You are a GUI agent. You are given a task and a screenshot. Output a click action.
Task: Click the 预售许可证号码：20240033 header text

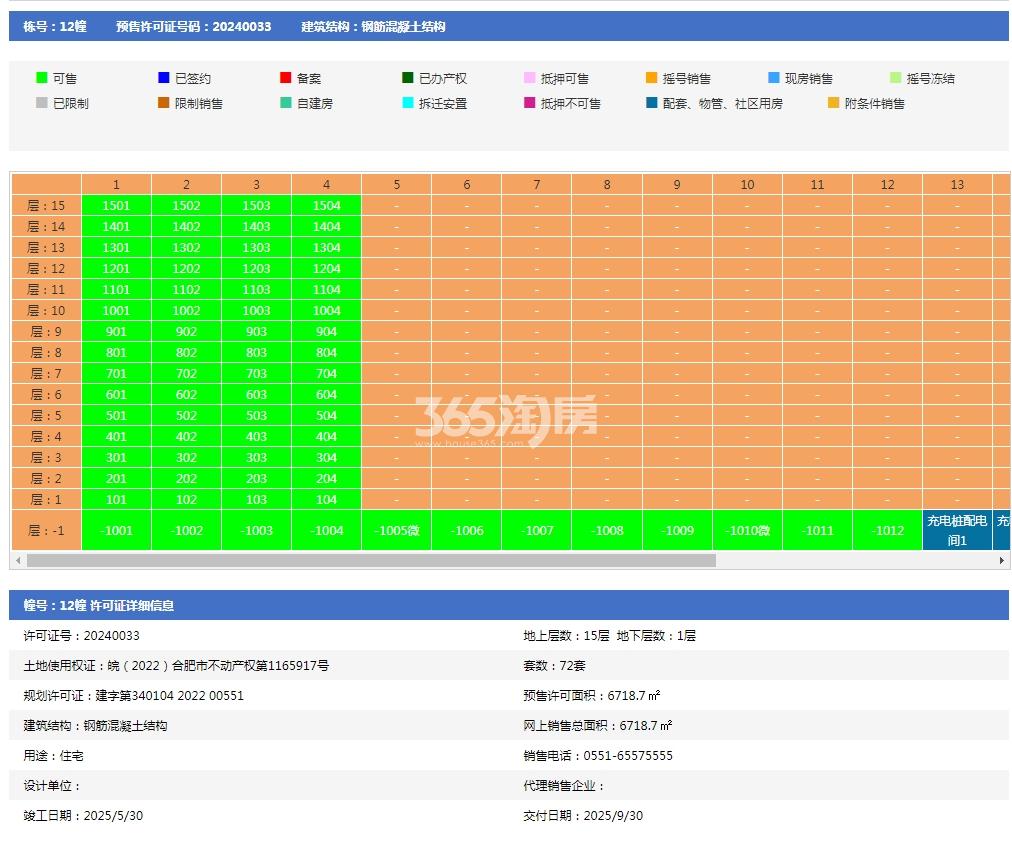pos(194,26)
